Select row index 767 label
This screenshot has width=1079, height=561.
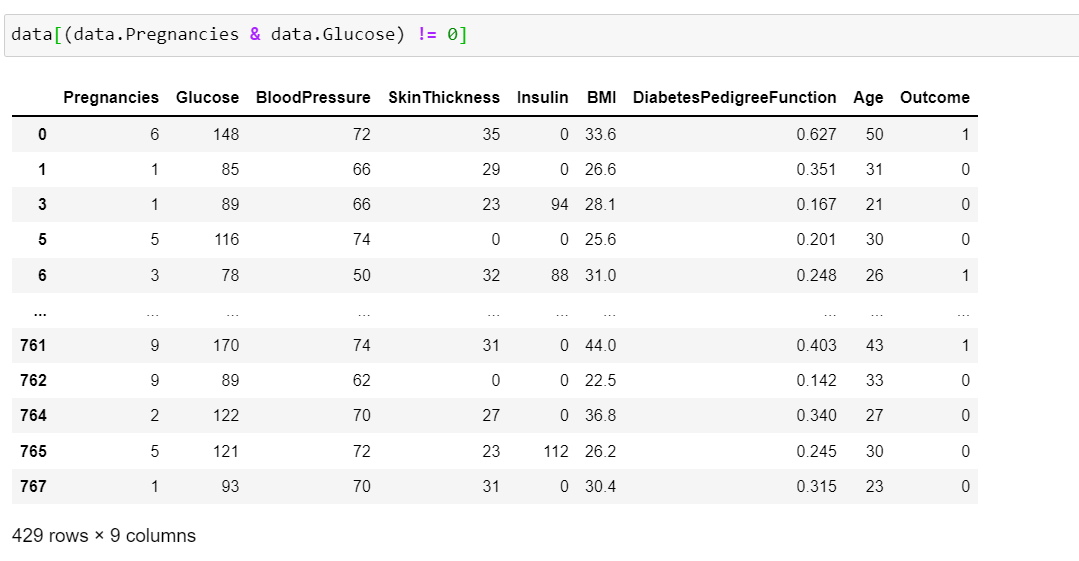coord(33,486)
